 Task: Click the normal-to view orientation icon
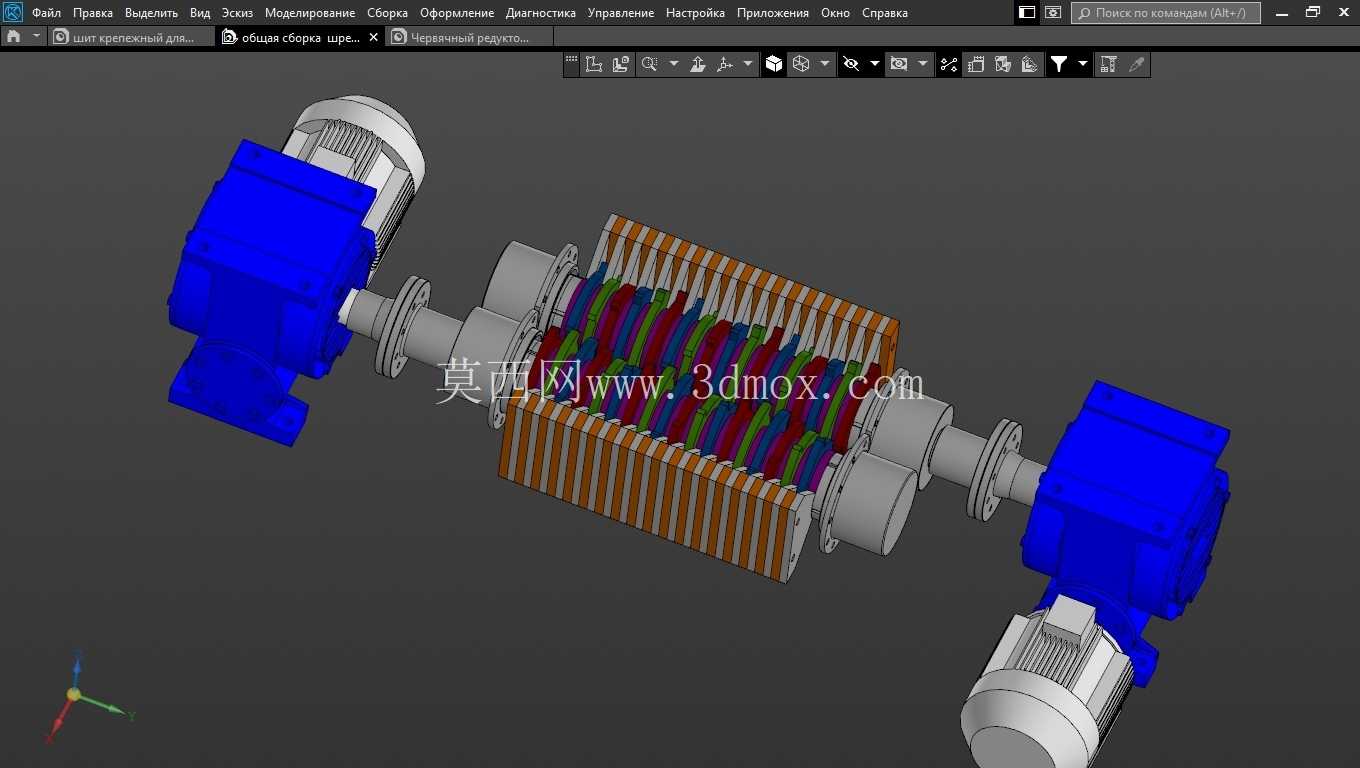coord(698,65)
